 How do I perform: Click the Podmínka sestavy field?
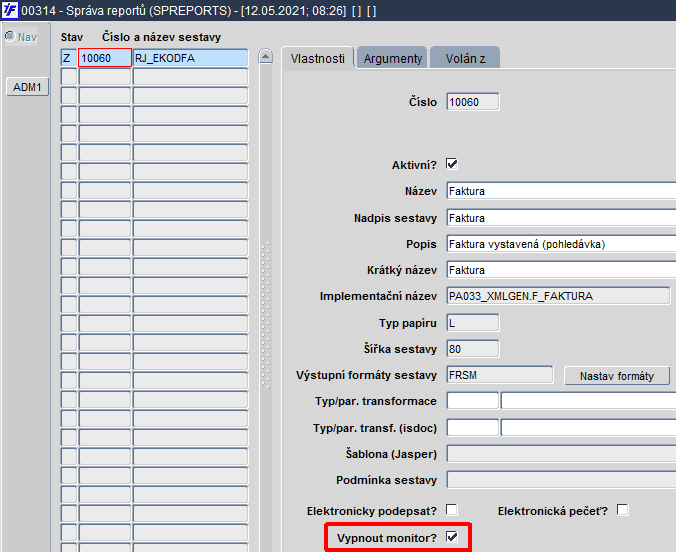[561, 480]
